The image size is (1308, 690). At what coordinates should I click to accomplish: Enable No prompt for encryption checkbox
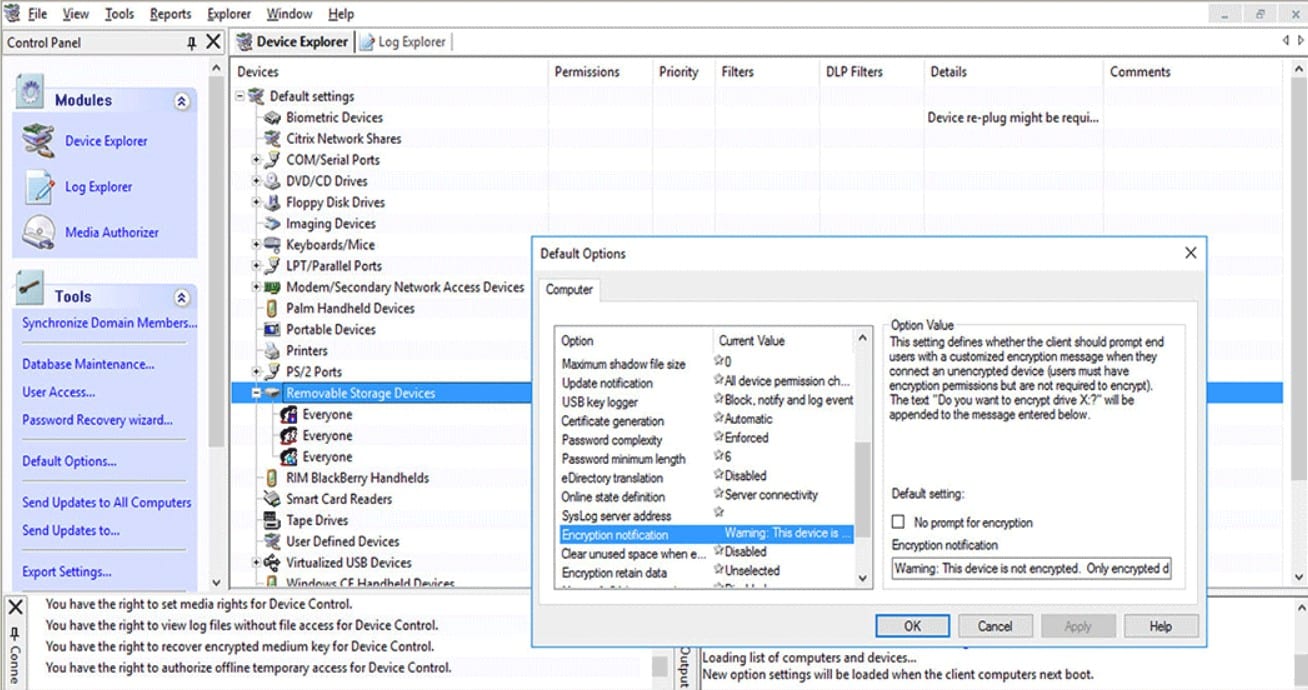[898, 522]
